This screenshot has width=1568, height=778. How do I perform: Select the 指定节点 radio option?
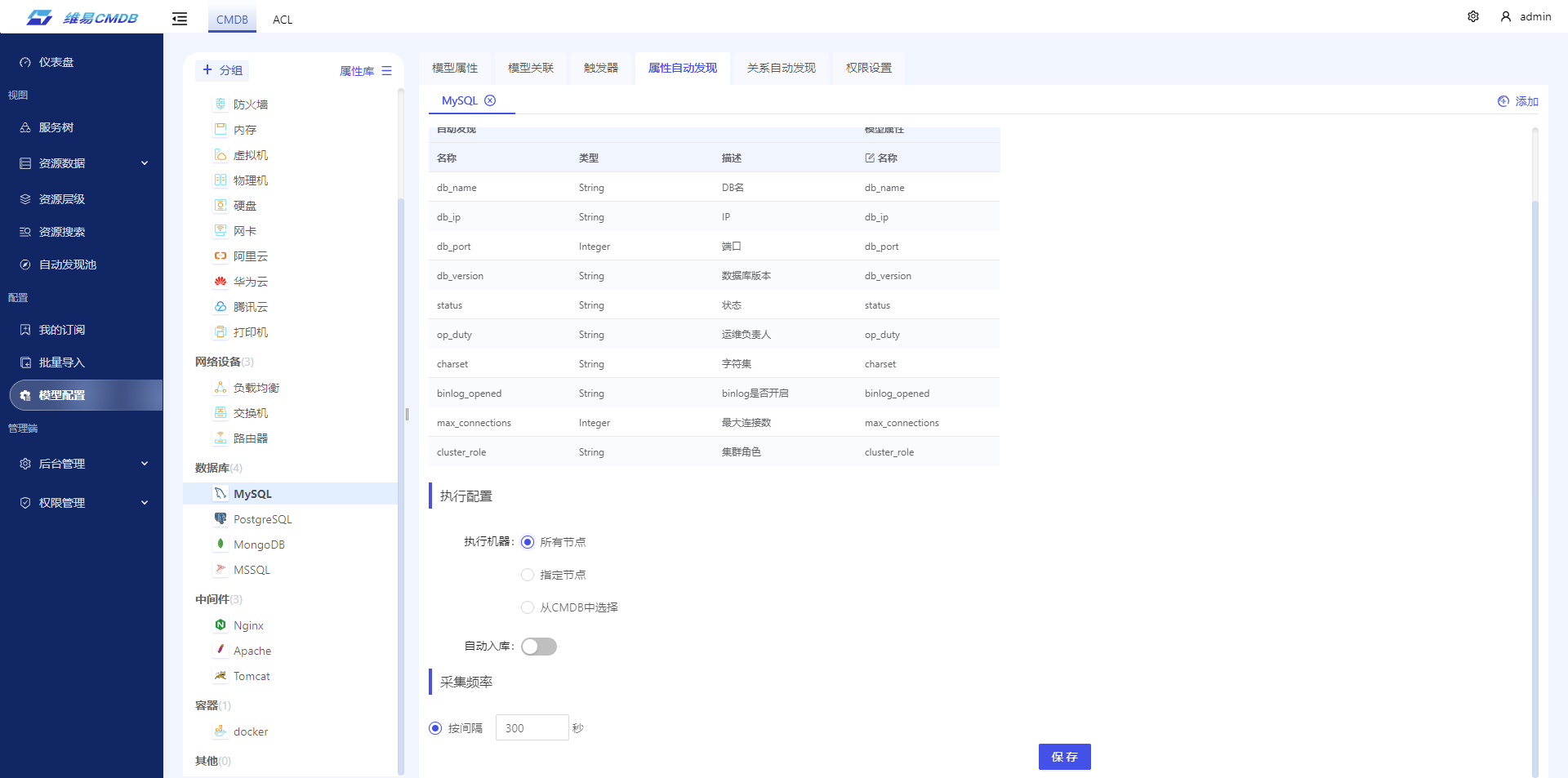pos(527,574)
